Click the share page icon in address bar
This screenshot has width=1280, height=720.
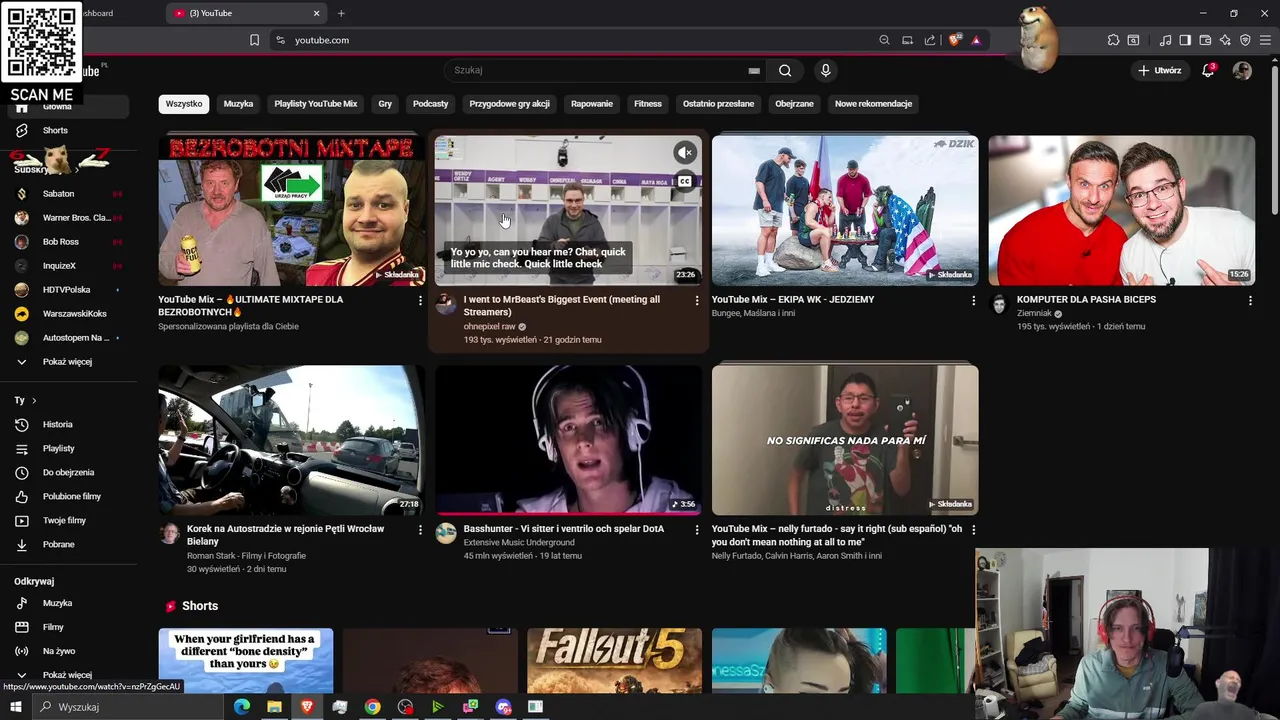pos(930,40)
